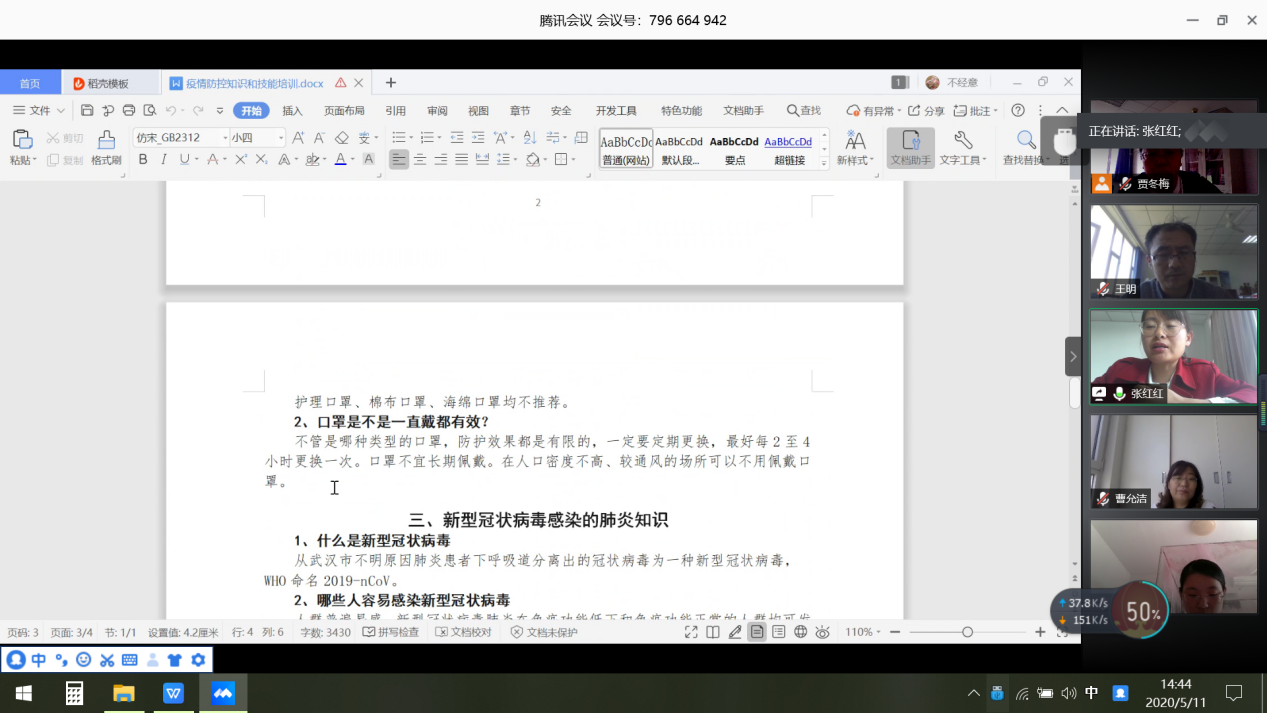Expand the 110% zoom level dropdown
The height and width of the screenshot is (713, 1267).
tap(863, 632)
